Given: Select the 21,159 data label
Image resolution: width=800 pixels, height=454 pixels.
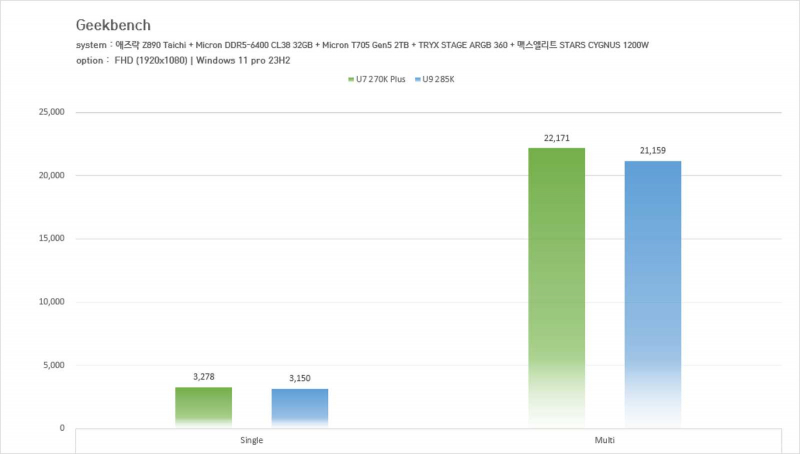Looking at the screenshot, I should 652,151.
